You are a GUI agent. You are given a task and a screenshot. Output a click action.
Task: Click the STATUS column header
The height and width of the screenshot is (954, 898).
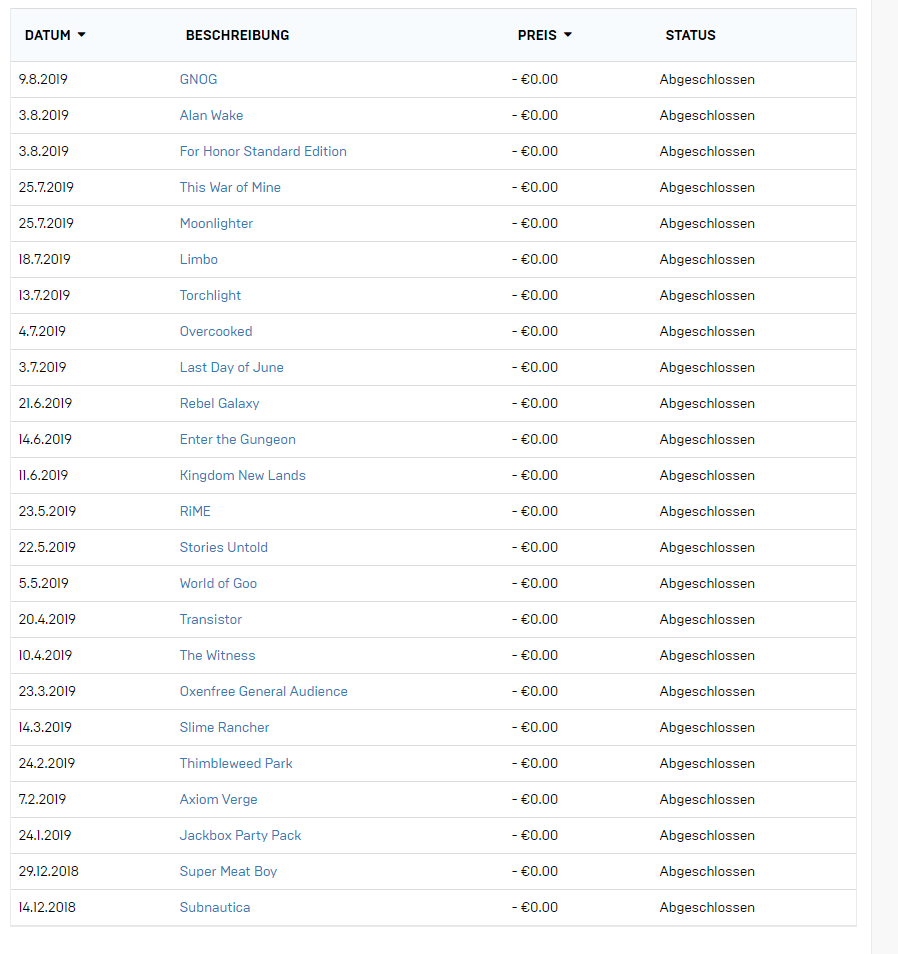(691, 35)
